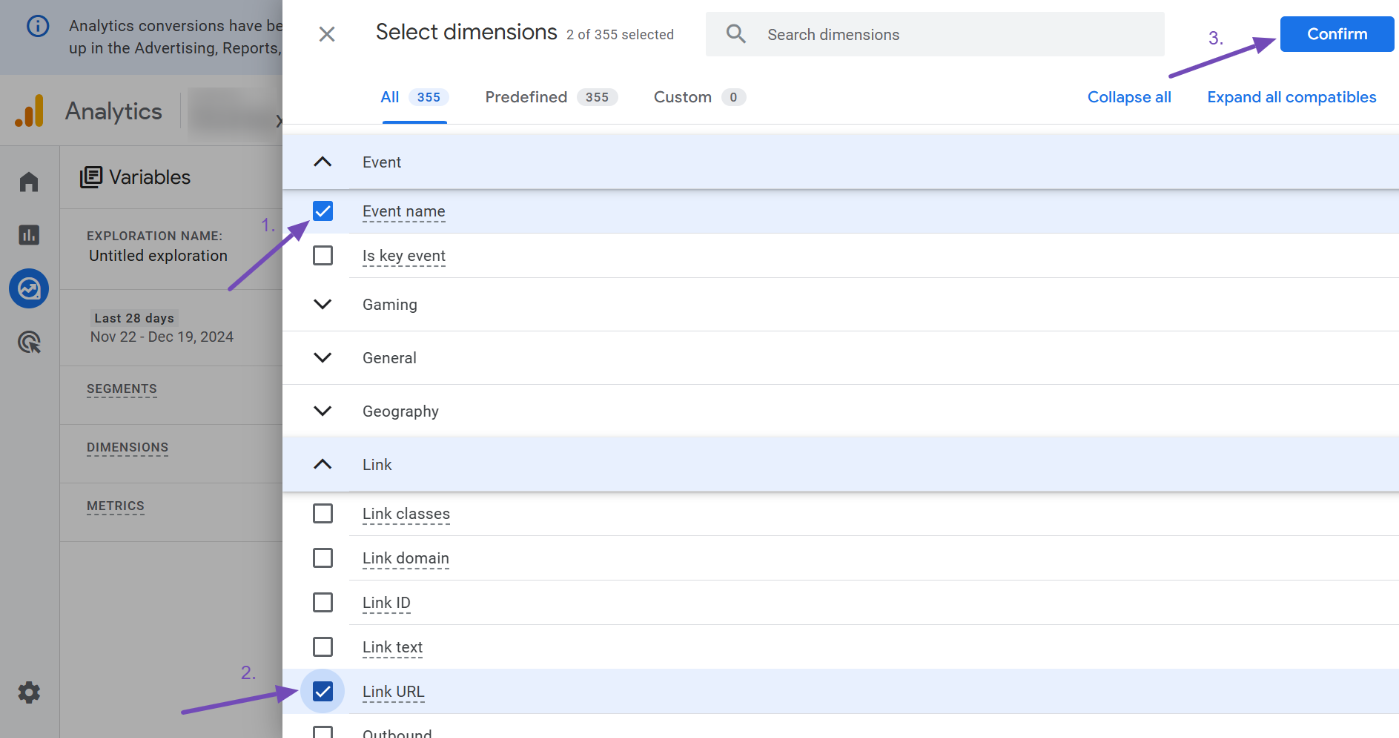Check the Link text checkbox
This screenshot has height=738, width=1399.
pyautogui.click(x=323, y=647)
